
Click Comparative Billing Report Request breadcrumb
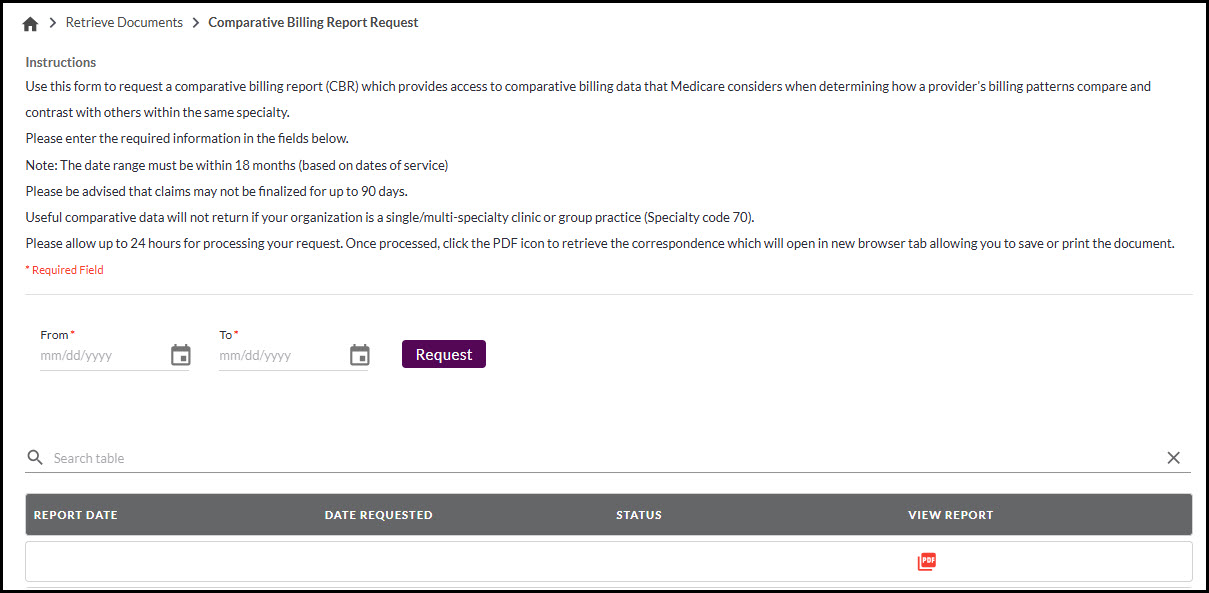point(313,22)
